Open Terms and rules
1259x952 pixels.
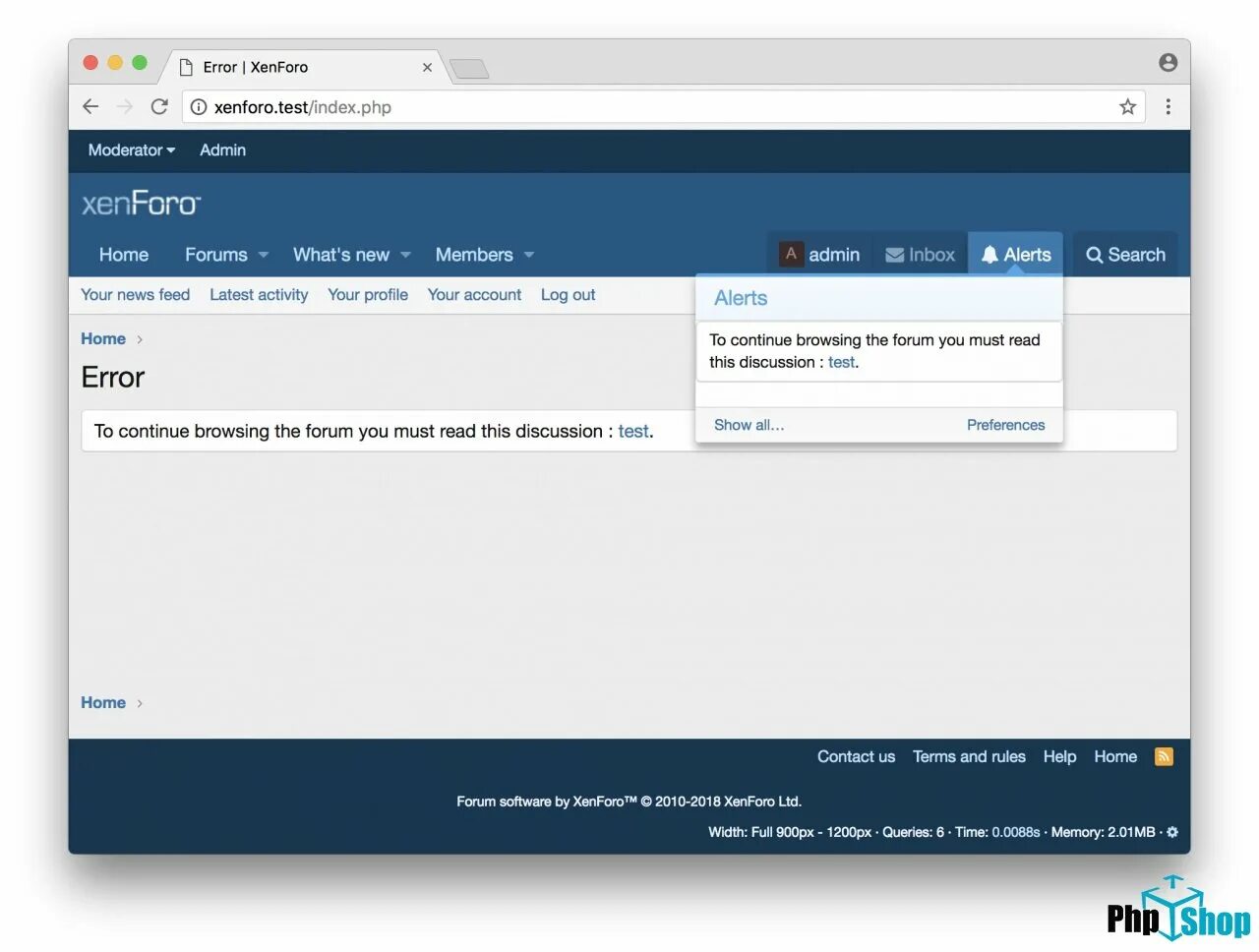coord(969,756)
